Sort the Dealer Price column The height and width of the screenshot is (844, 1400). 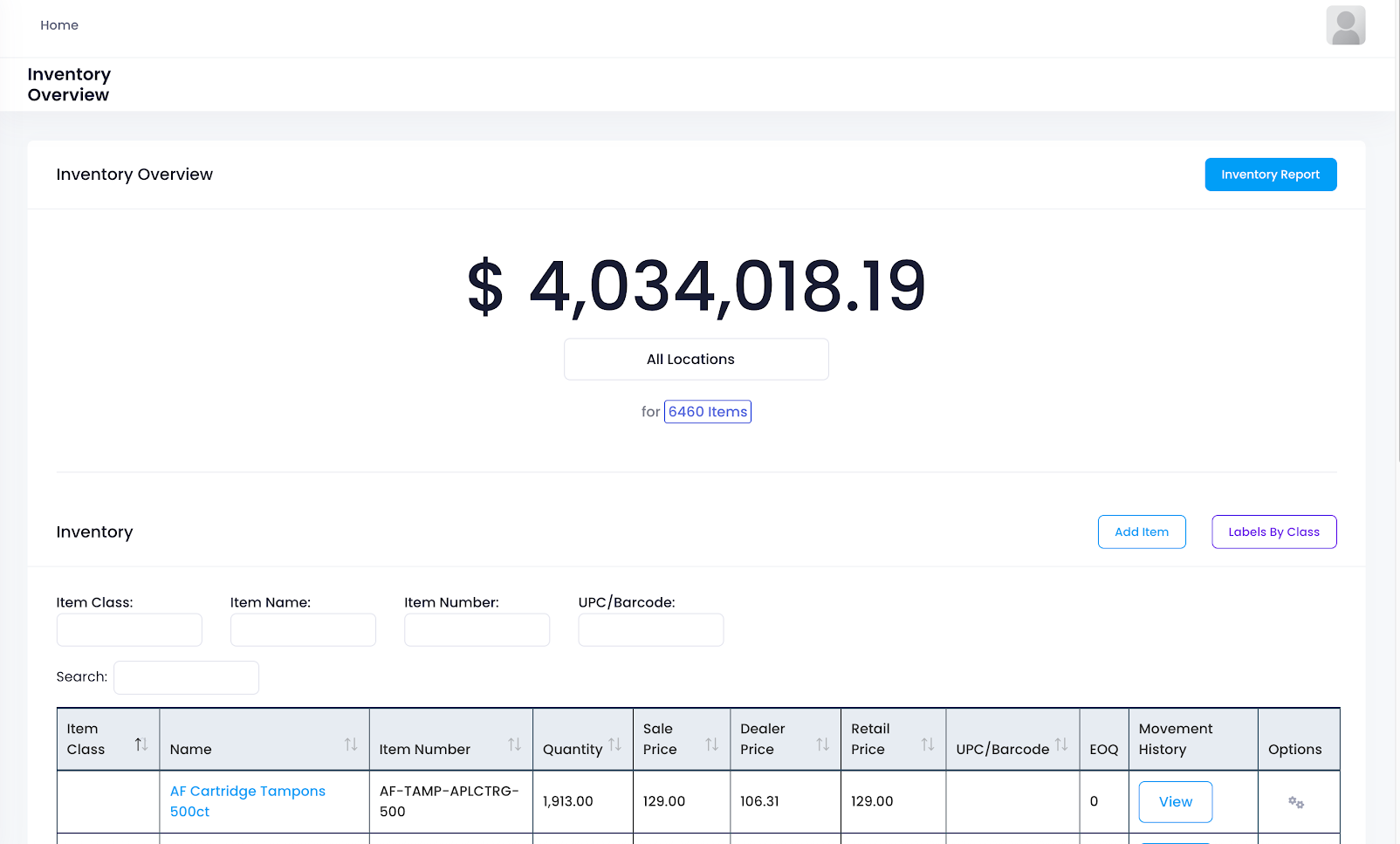pyautogui.click(x=821, y=745)
